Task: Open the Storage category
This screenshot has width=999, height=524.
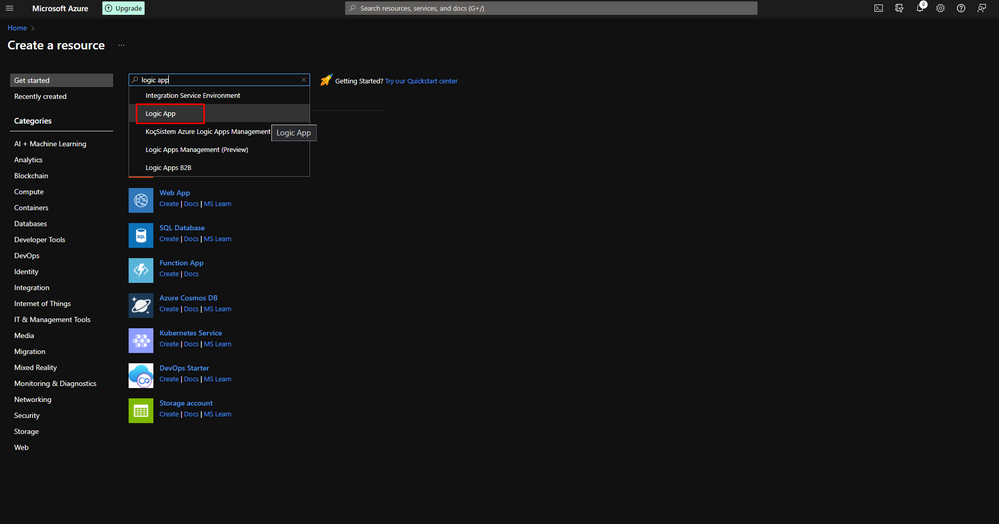Action: (26, 432)
